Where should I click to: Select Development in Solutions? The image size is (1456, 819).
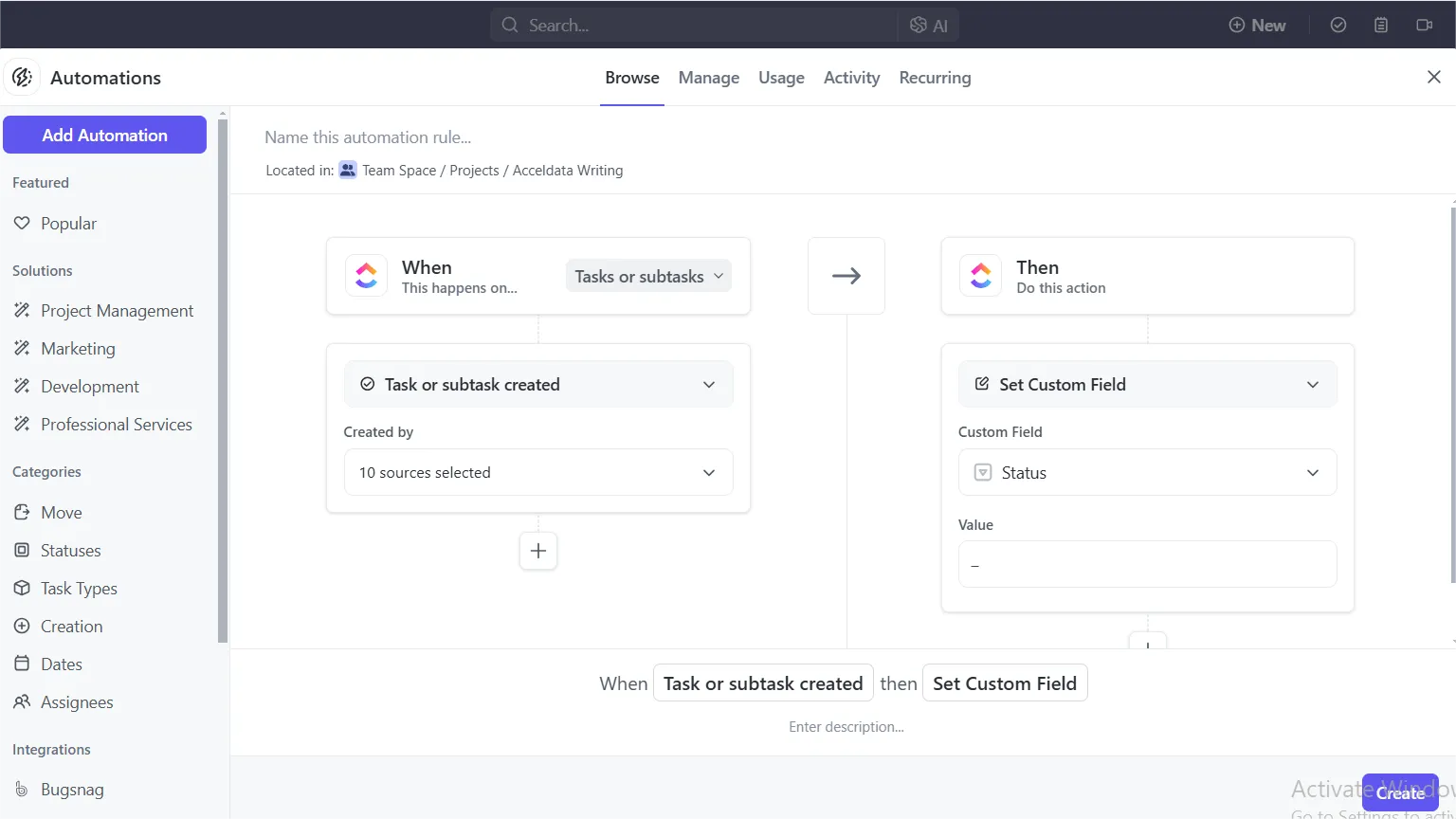coord(90,386)
